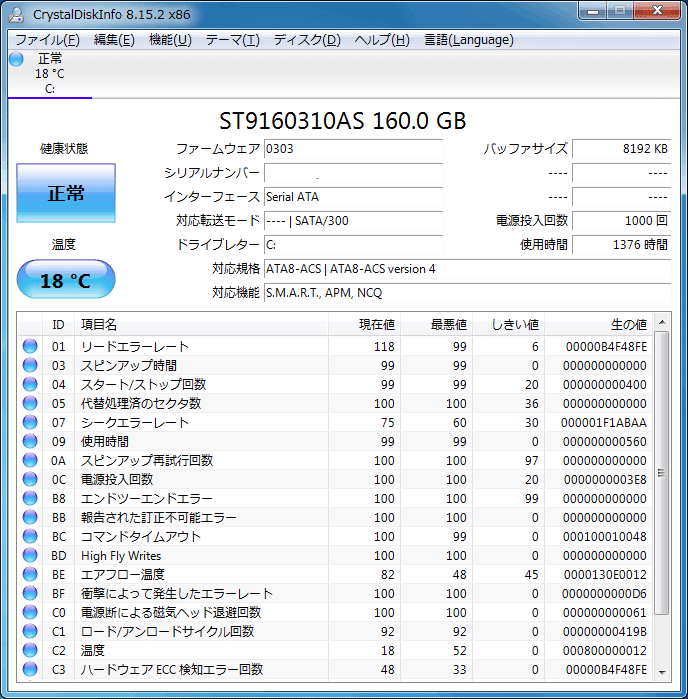The width and height of the screenshot is (688, 699).
Task: Click status icon for C0 磁気ヘッド退避回数
Action: click(30, 613)
